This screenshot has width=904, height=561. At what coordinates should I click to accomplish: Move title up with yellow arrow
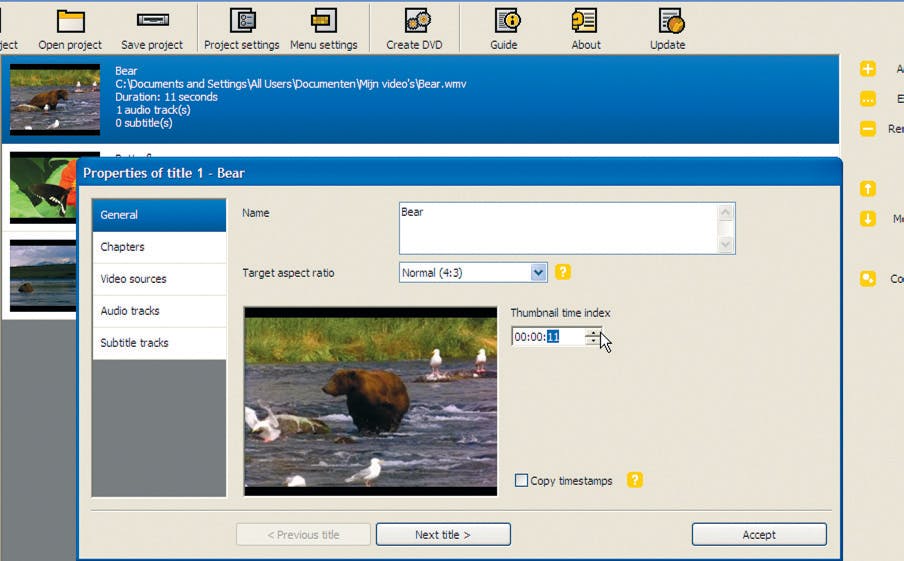[868, 189]
